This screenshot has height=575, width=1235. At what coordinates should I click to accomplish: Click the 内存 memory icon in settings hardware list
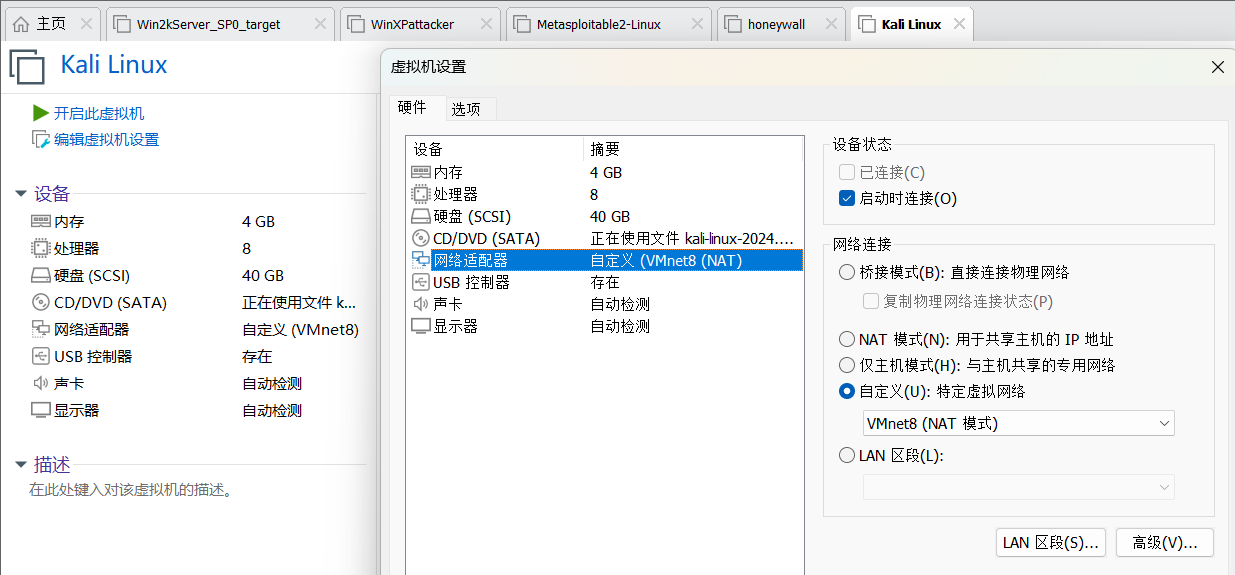420,172
